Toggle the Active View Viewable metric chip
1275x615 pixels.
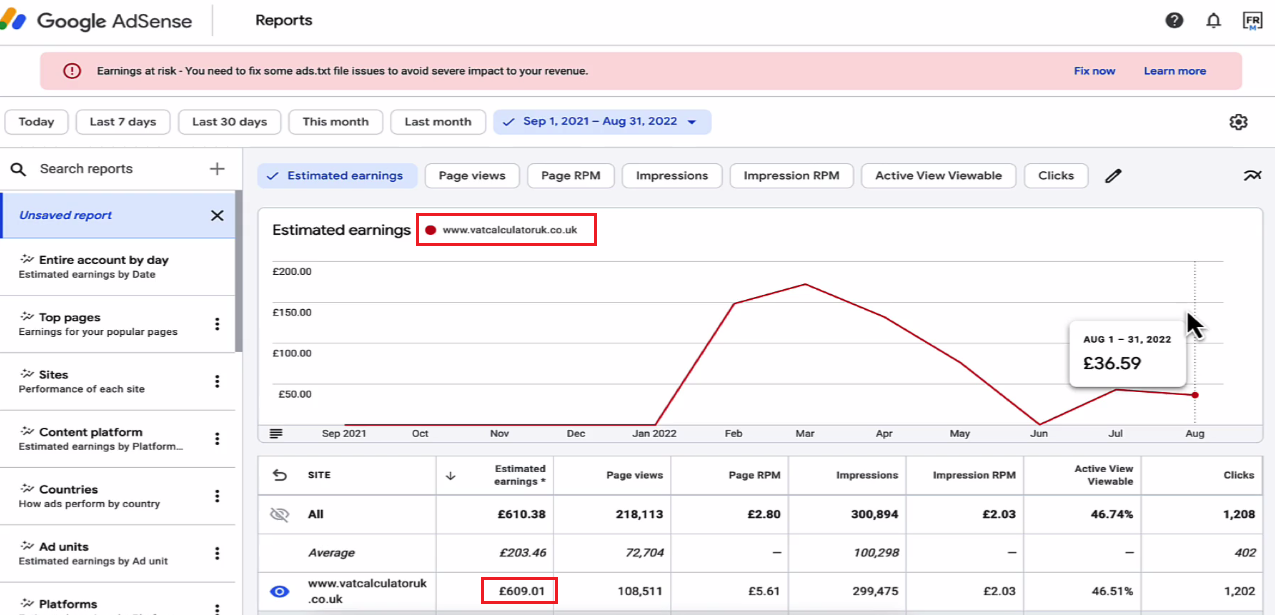click(938, 176)
